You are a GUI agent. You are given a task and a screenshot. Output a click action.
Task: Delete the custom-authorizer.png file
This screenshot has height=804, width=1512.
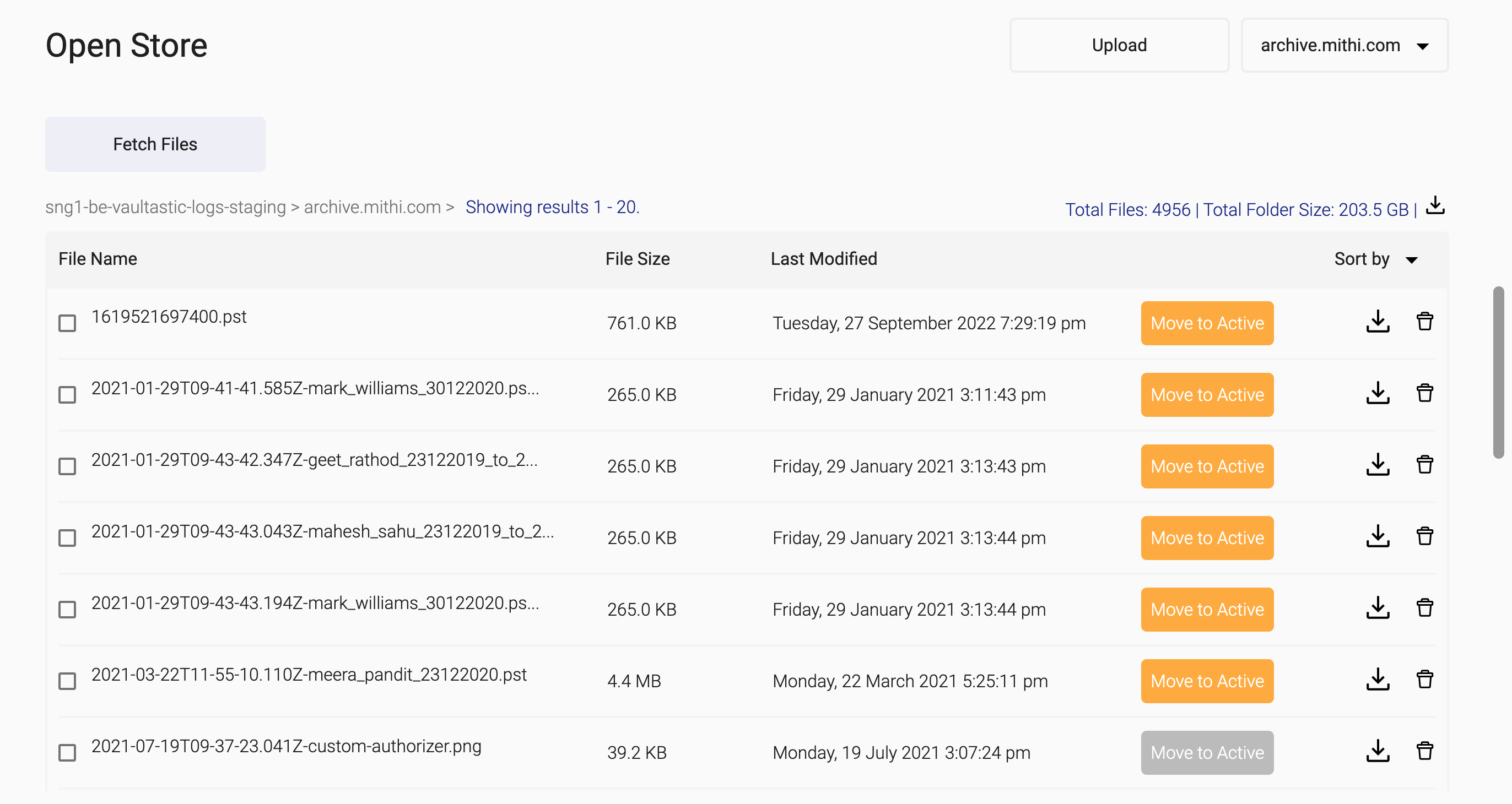[1424, 752]
